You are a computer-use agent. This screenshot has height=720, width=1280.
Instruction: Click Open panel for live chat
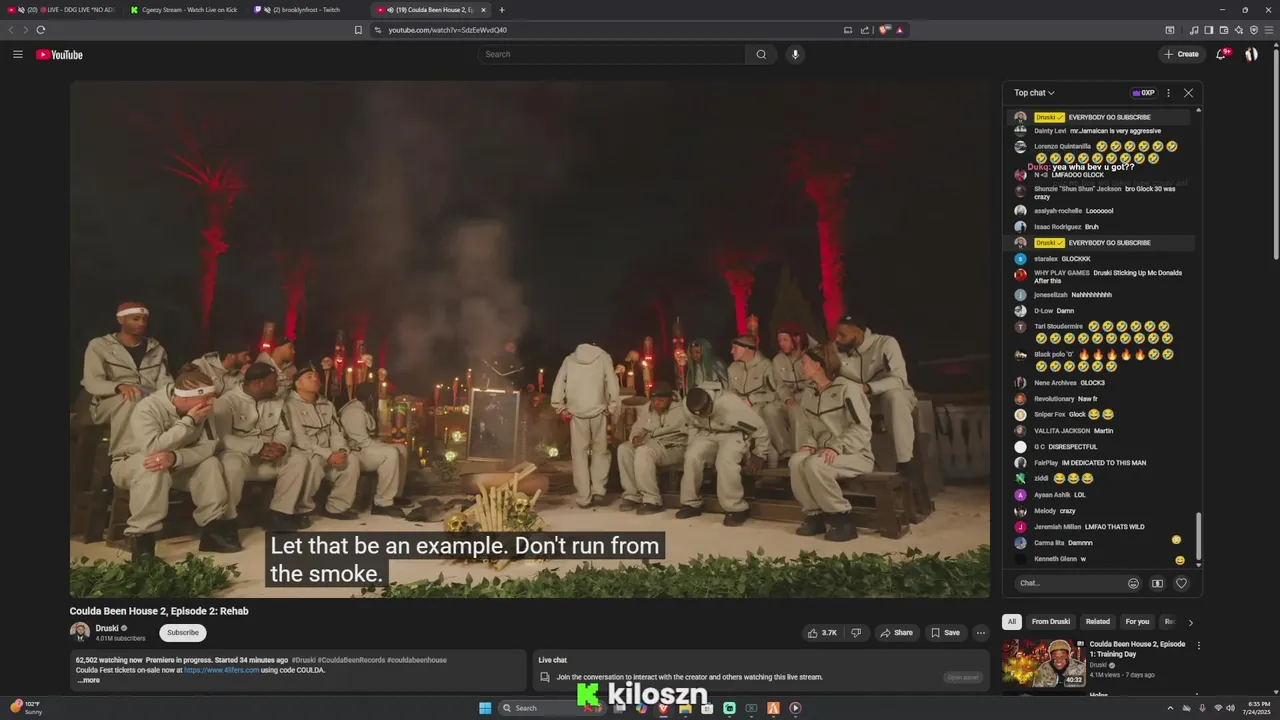click(963, 677)
